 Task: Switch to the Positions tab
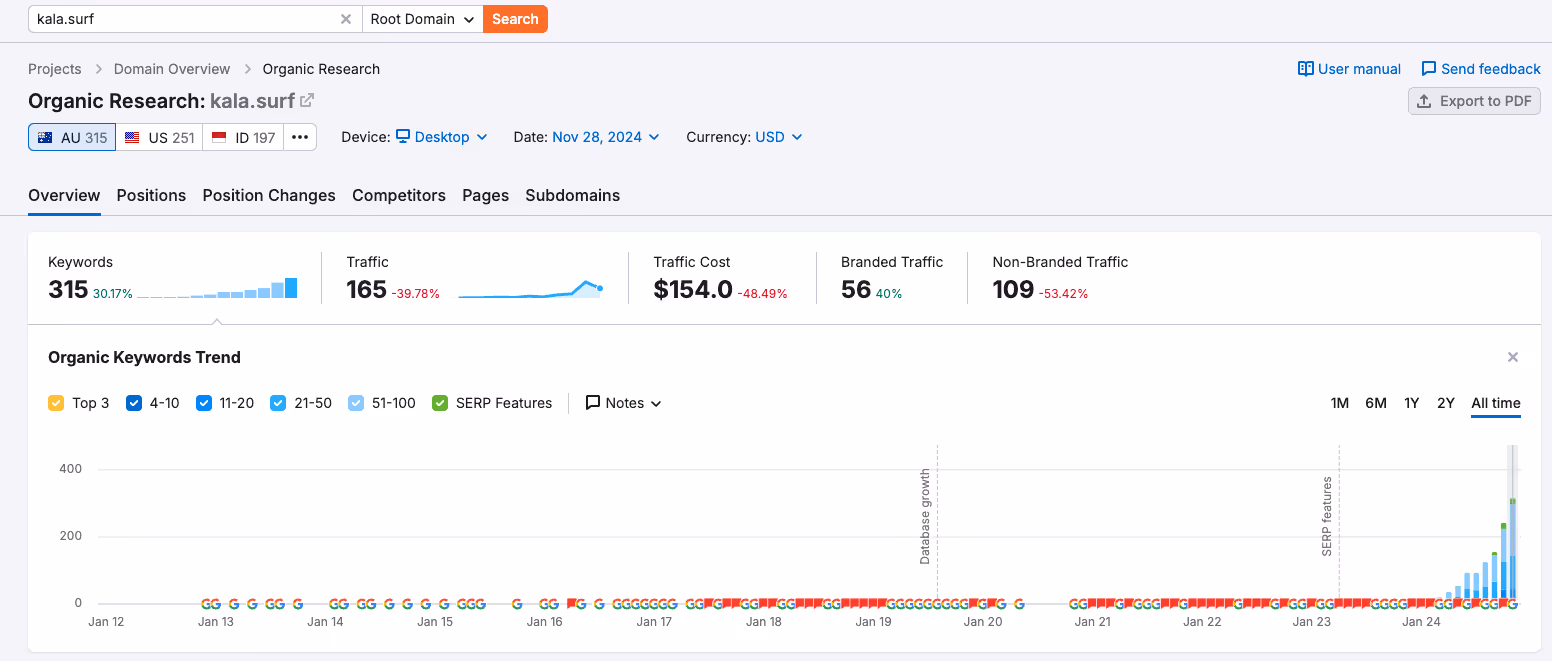(x=151, y=195)
